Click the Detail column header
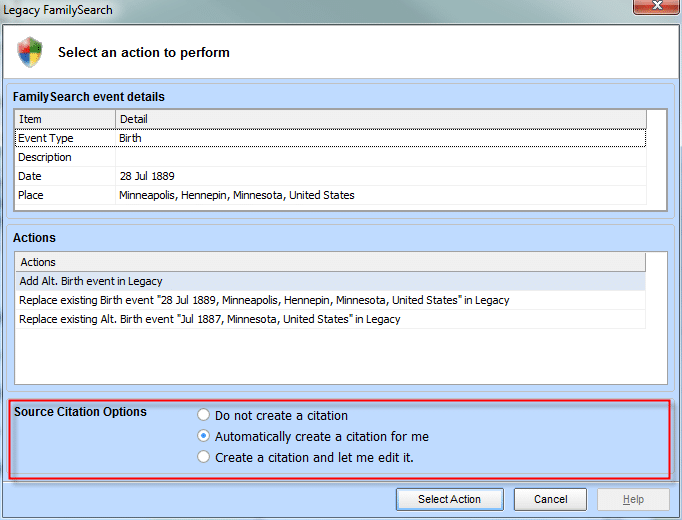Screen dimensions: 682x520 click(x=381, y=119)
